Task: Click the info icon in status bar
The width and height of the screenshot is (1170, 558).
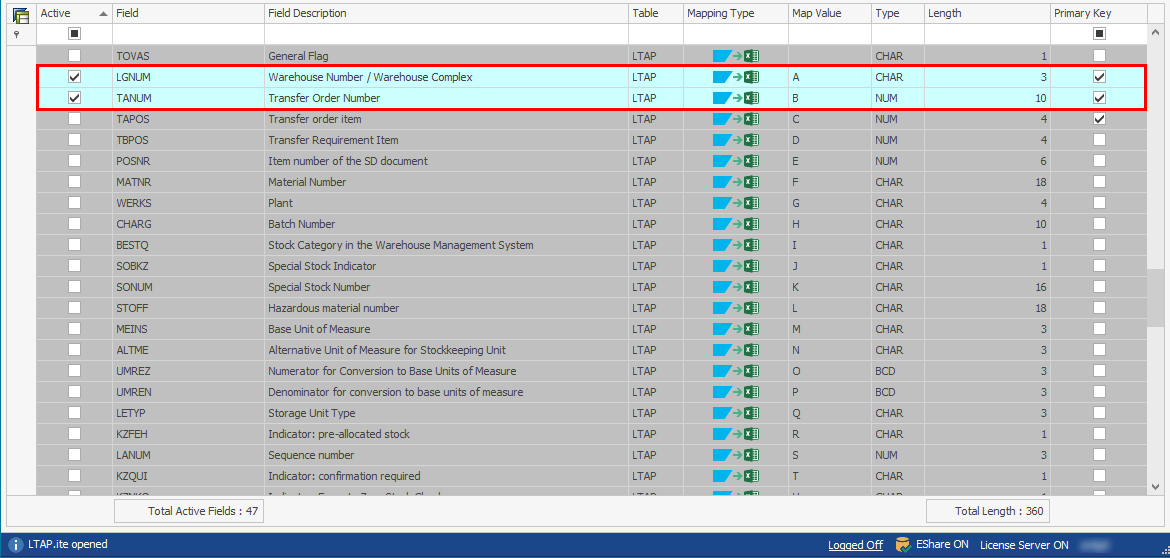Action: coord(16,545)
